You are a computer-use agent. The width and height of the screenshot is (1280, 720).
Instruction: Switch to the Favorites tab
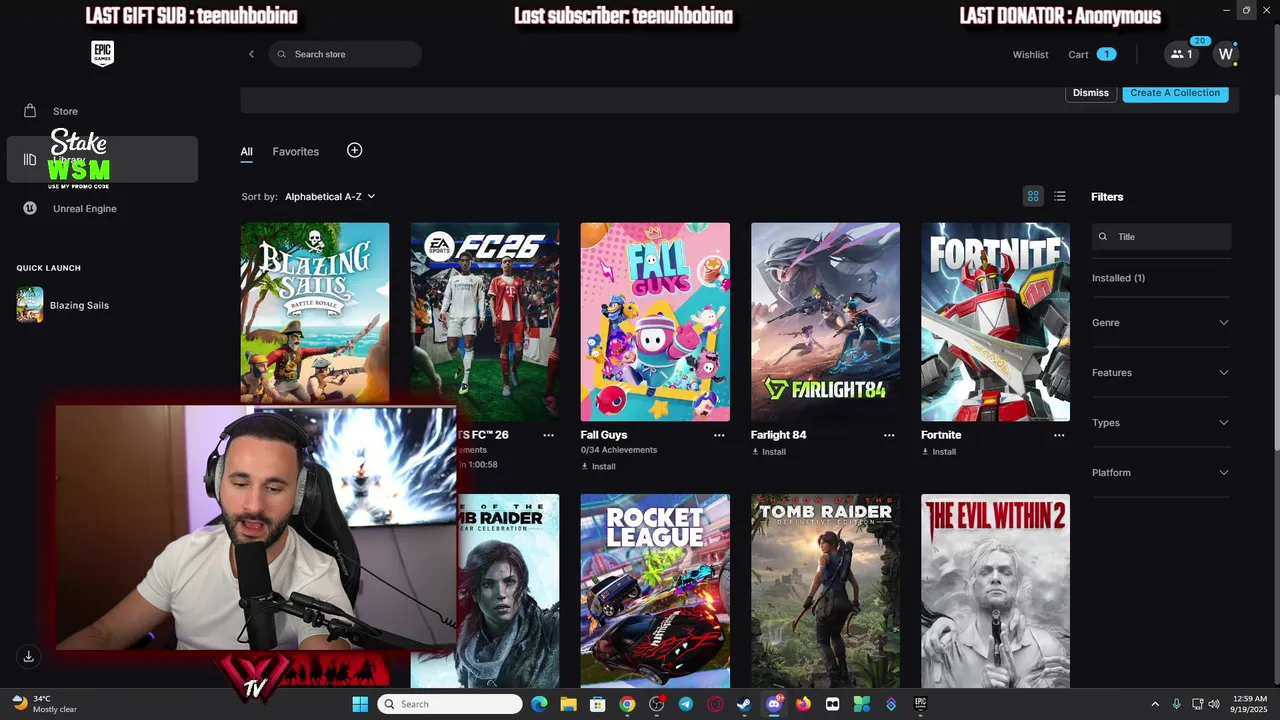click(296, 152)
